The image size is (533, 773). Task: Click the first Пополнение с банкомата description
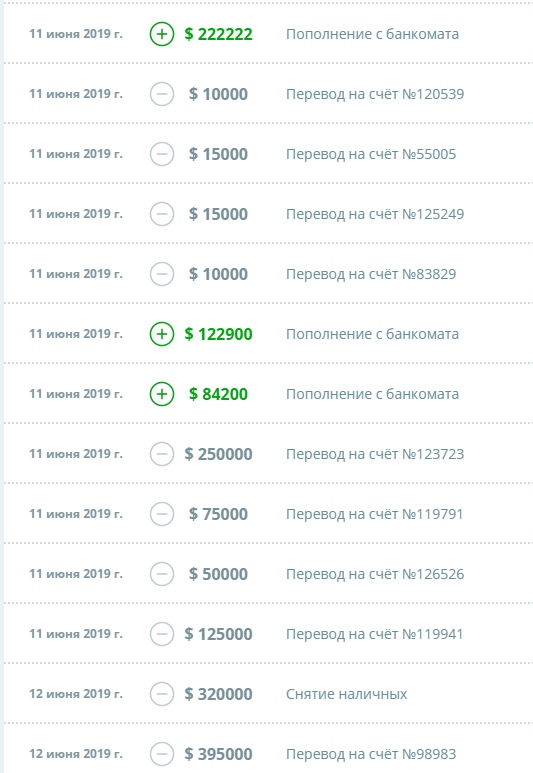coord(372,34)
